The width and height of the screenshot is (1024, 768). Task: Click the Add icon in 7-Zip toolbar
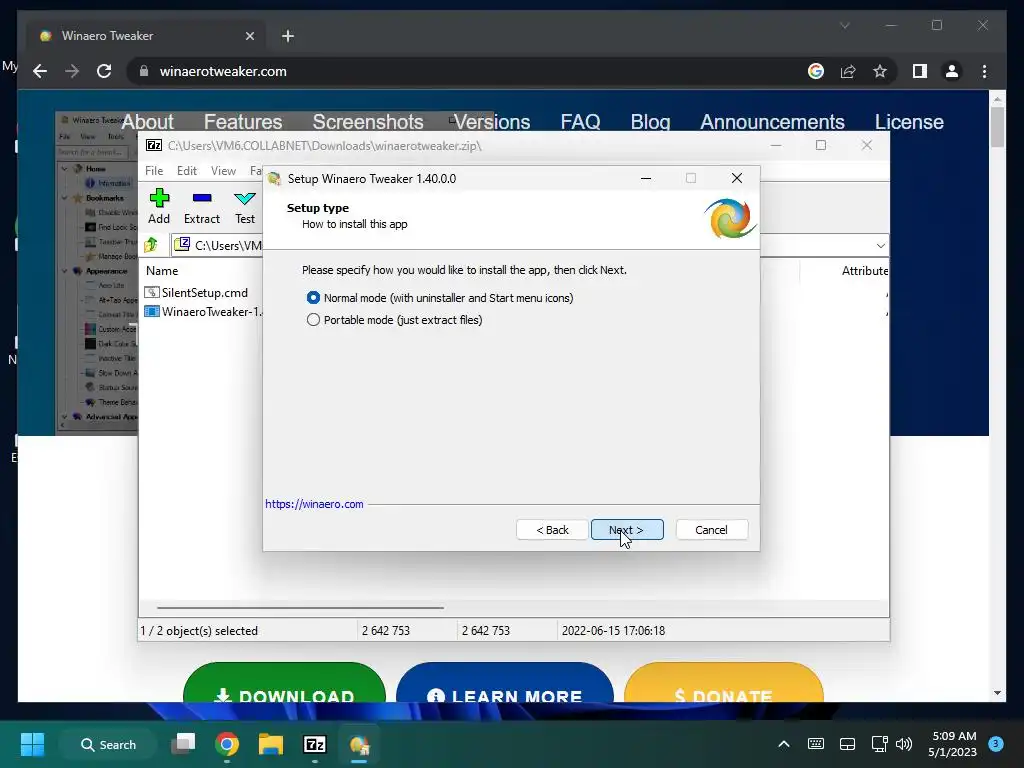159,198
